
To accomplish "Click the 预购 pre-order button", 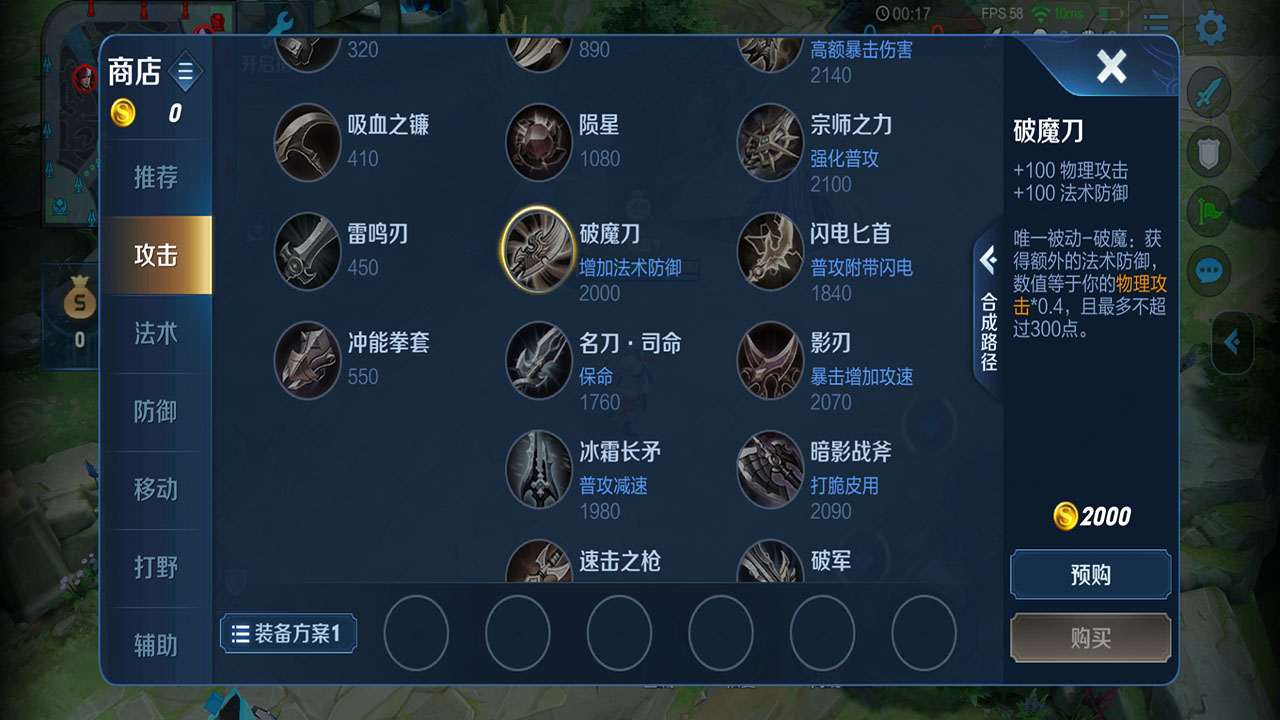I will coord(1090,575).
